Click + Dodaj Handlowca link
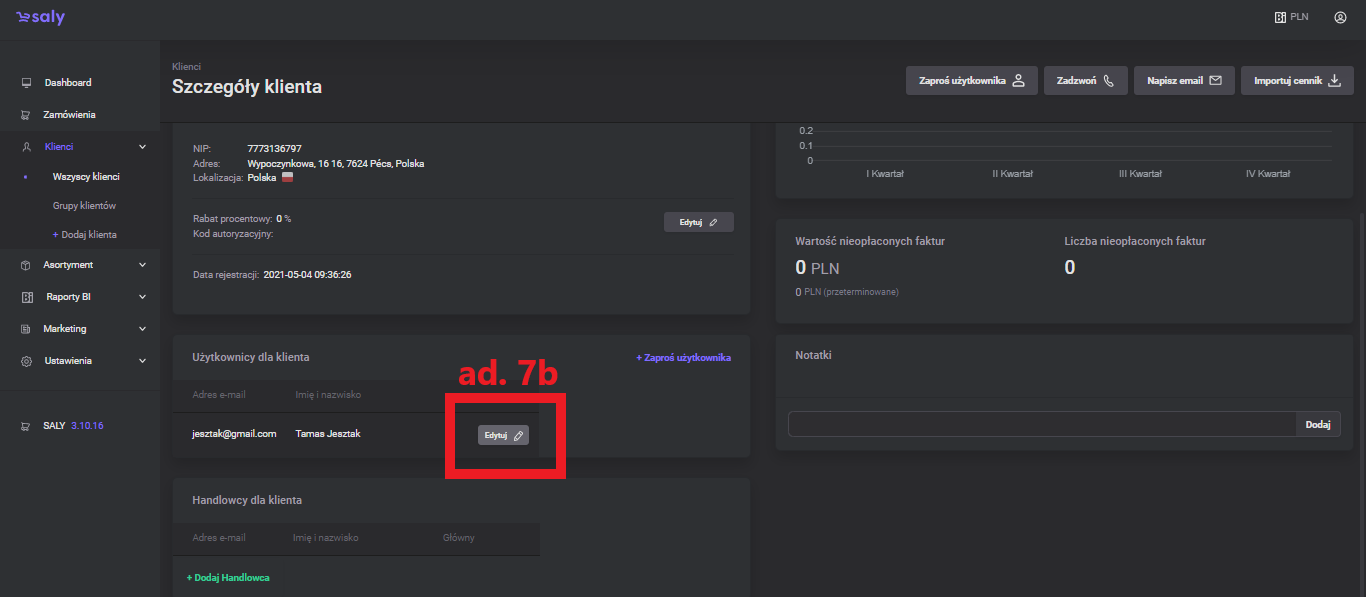Viewport: 1366px width, 597px height. [x=228, y=578]
